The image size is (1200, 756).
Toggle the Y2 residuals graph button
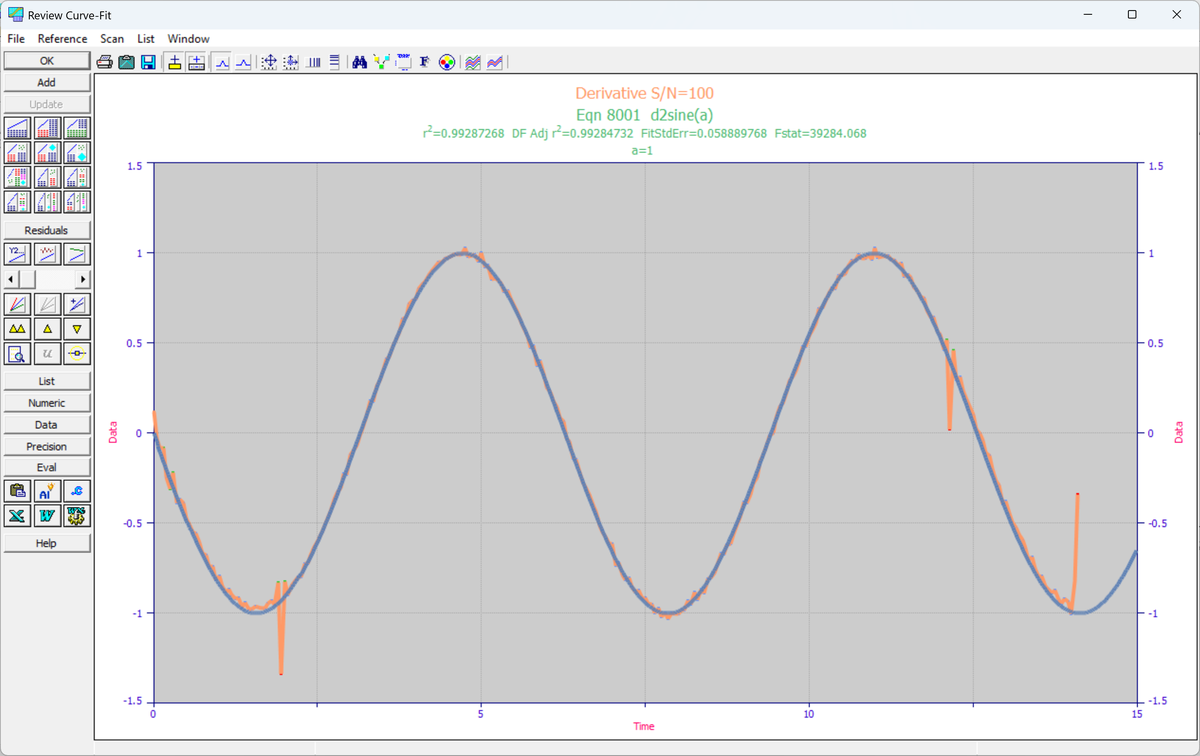pos(17,254)
